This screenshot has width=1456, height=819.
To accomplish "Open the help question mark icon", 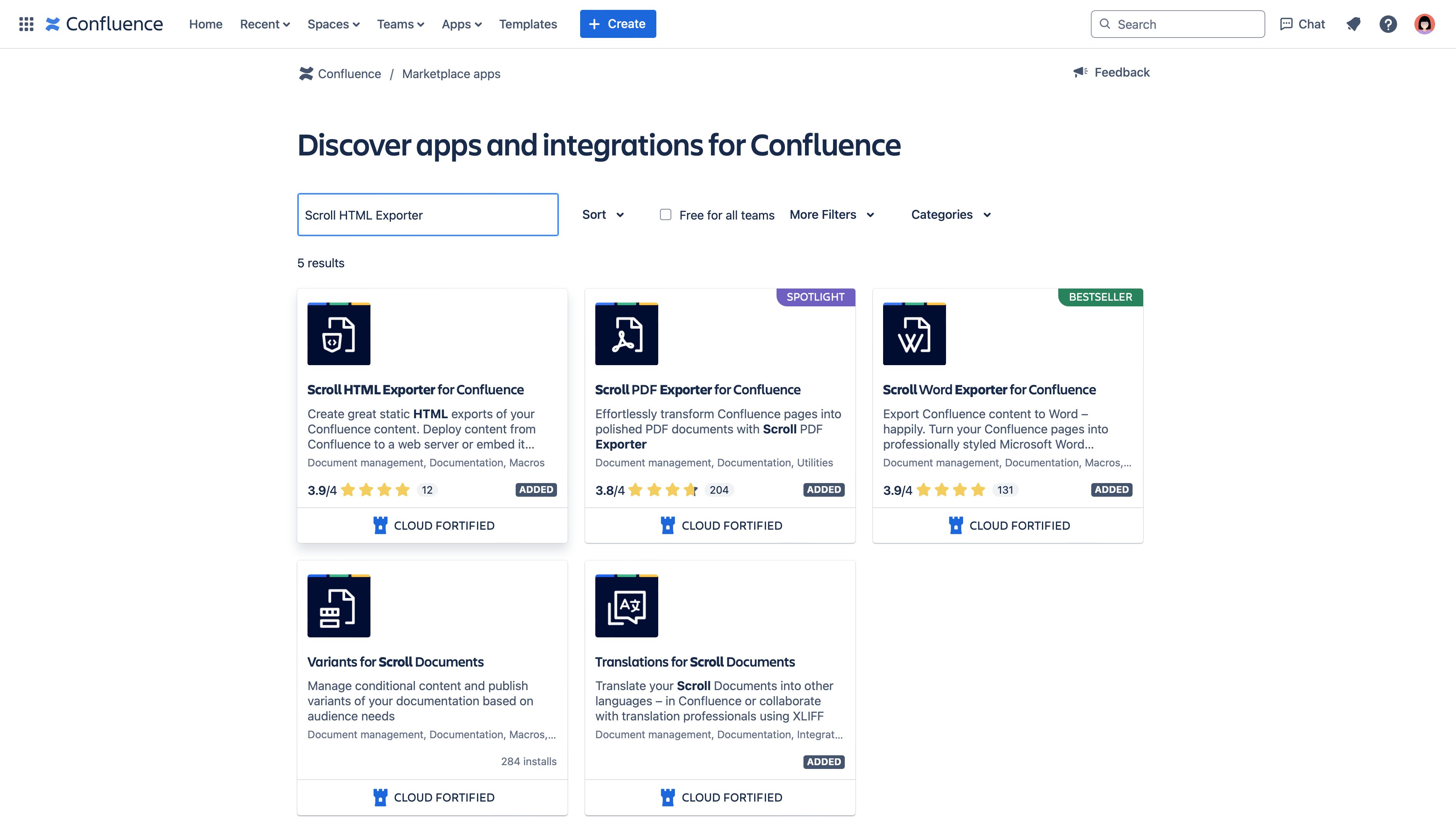I will pyautogui.click(x=1388, y=24).
